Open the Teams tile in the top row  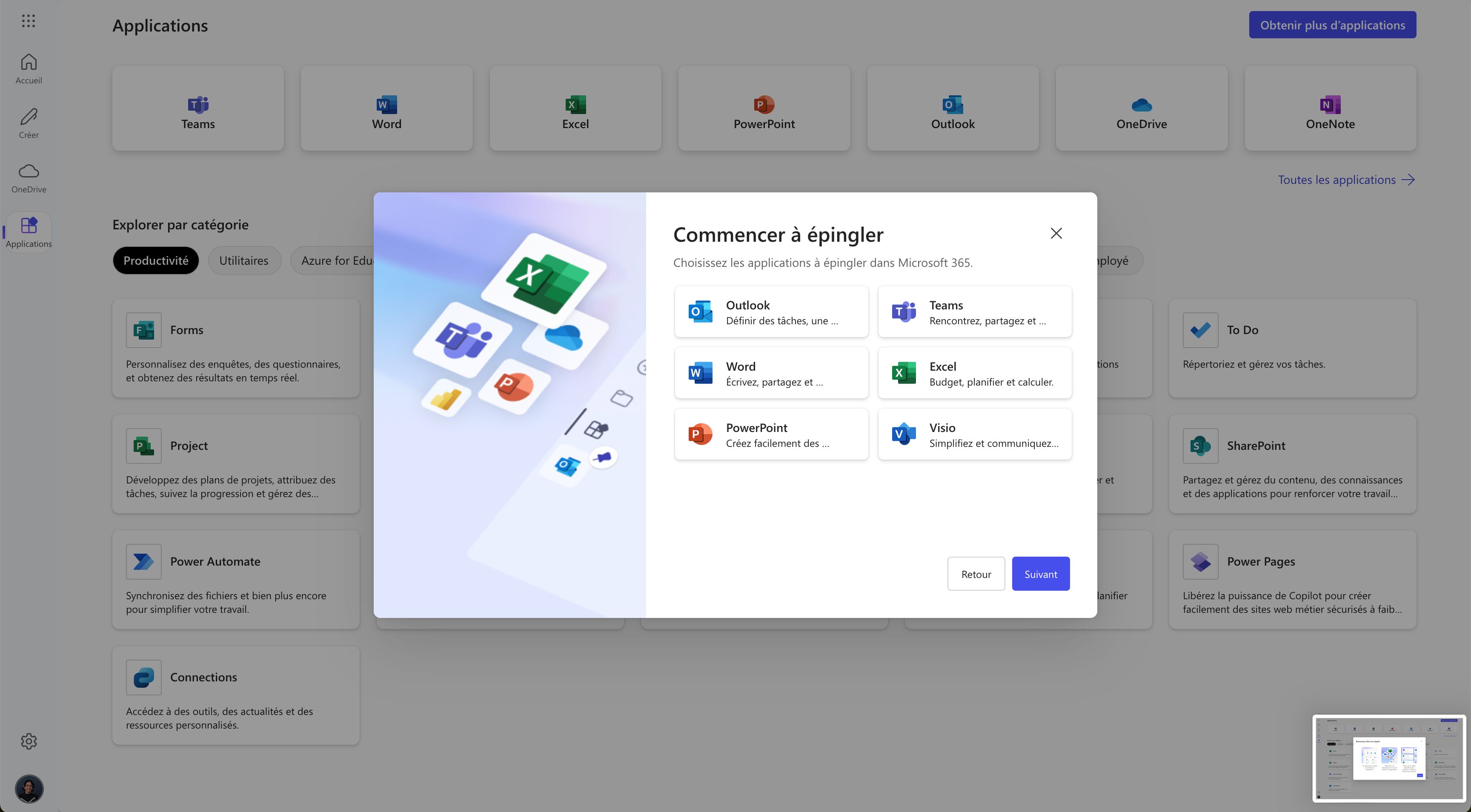pyautogui.click(x=198, y=108)
